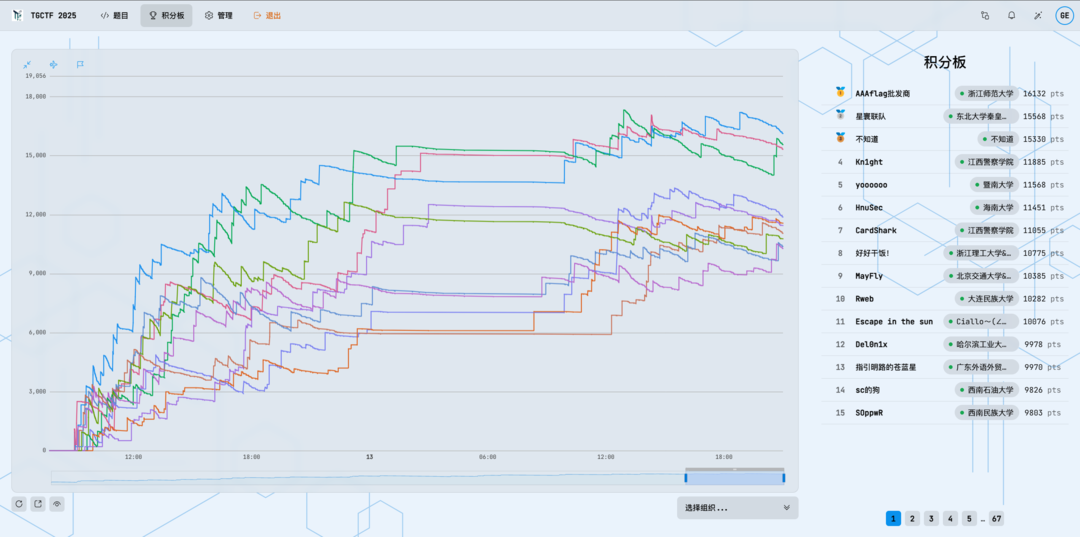Select the 积分板 scoreboard tab
Screen dimensions: 1080x537
point(166,16)
